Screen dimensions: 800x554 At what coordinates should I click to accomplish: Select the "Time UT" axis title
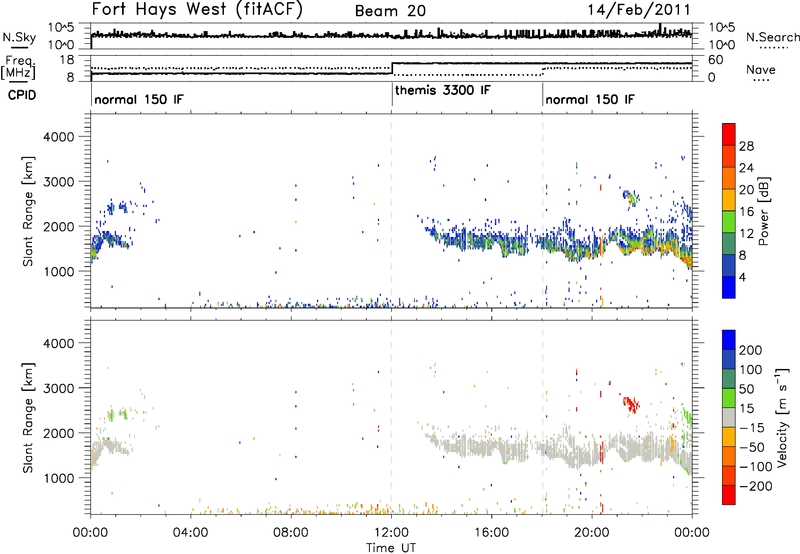[391, 548]
